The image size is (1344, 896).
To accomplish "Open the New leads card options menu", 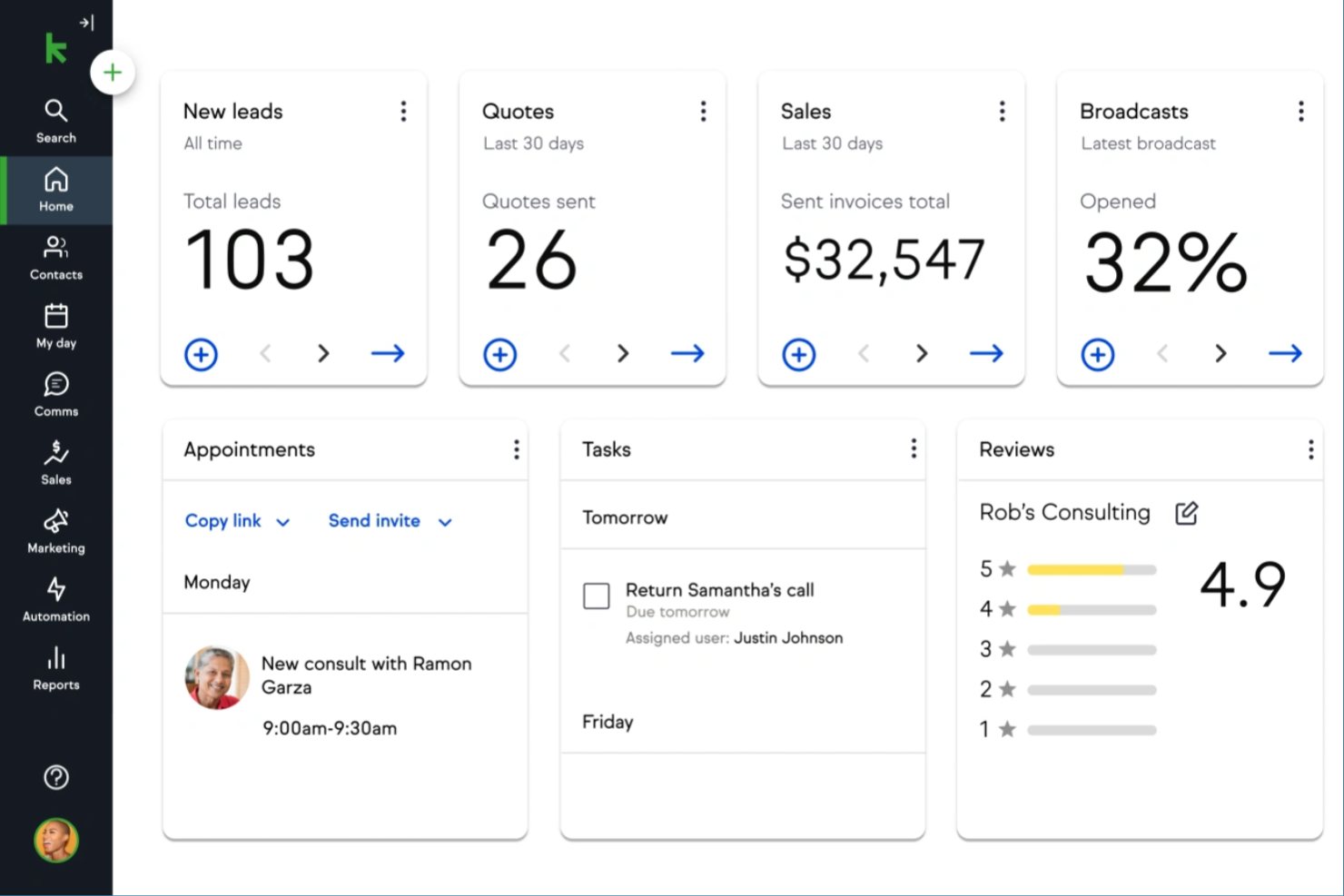I will click(x=404, y=111).
